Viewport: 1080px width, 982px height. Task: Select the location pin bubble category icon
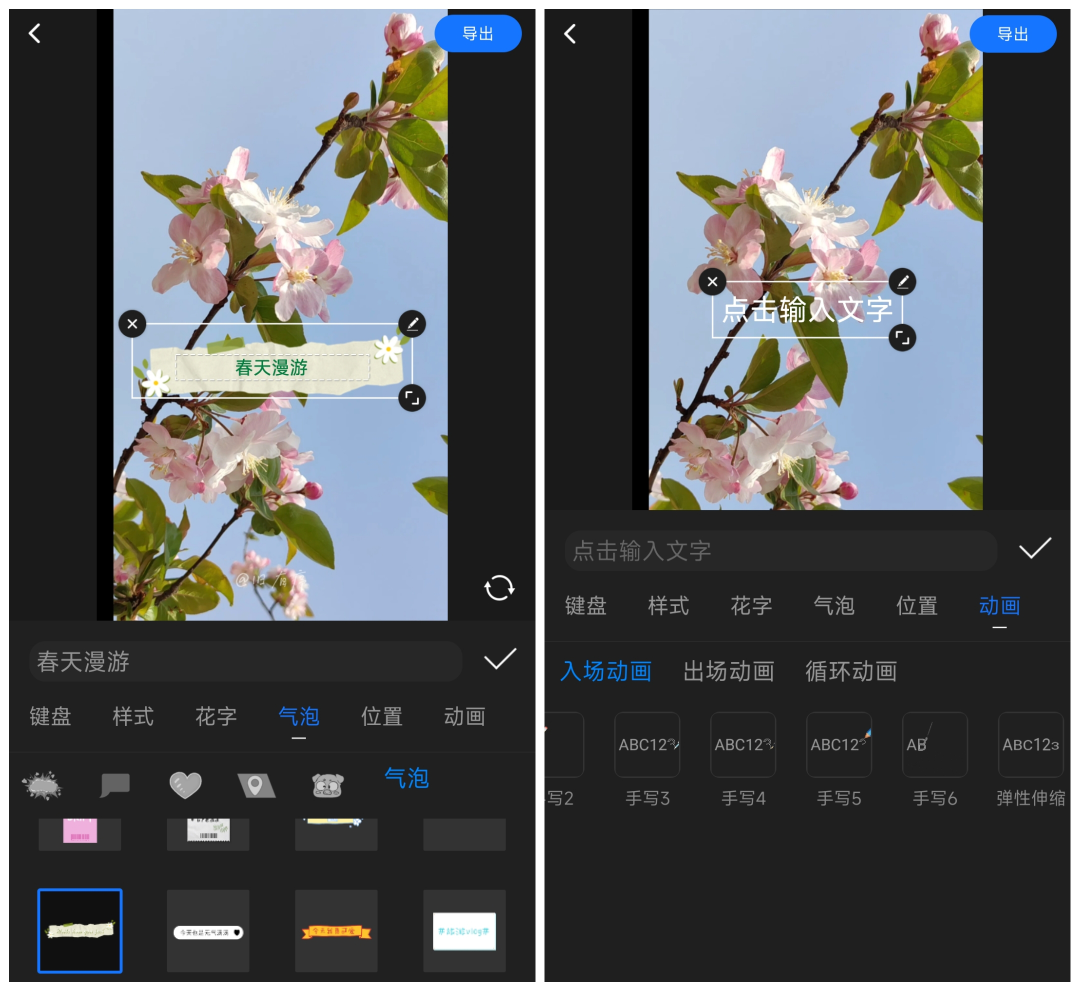pyautogui.click(x=256, y=785)
